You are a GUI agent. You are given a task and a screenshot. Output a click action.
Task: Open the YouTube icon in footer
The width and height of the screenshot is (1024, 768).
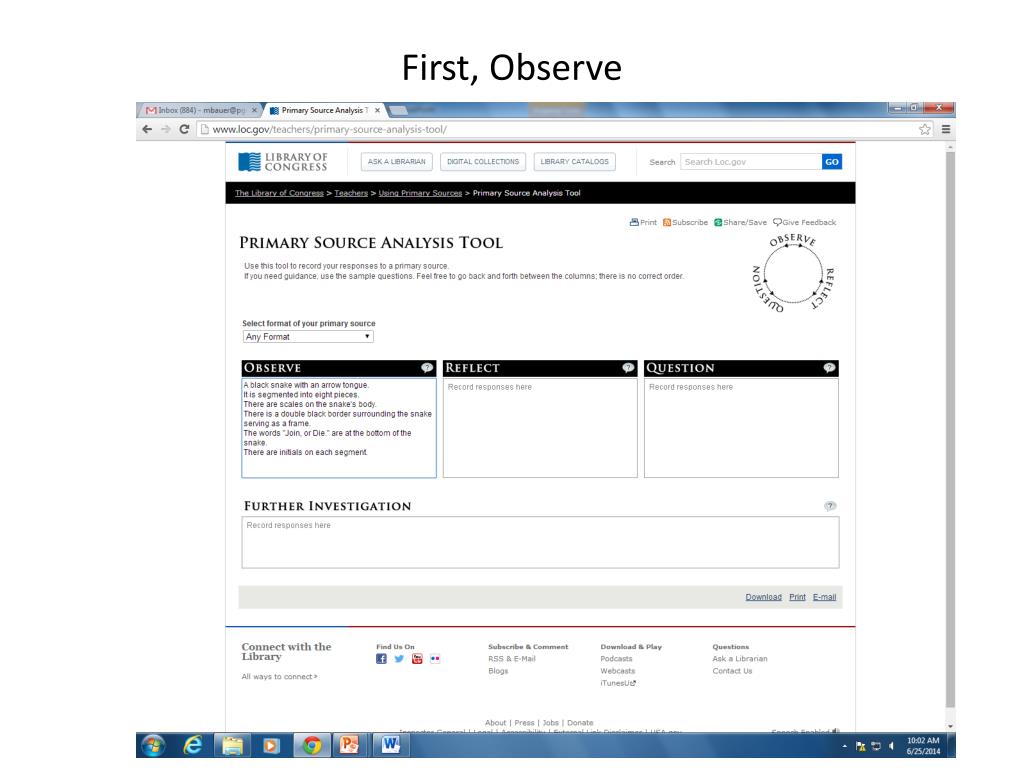(417, 659)
